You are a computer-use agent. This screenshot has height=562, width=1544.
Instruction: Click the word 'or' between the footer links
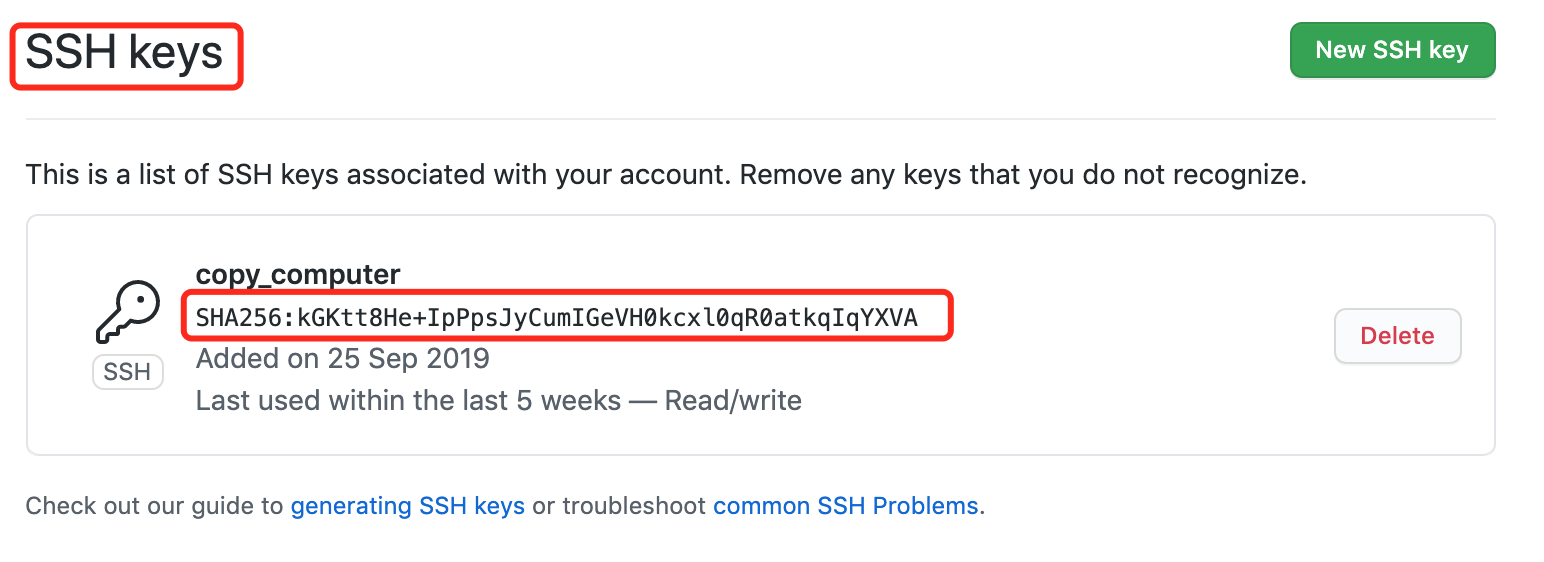tap(543, 506)
